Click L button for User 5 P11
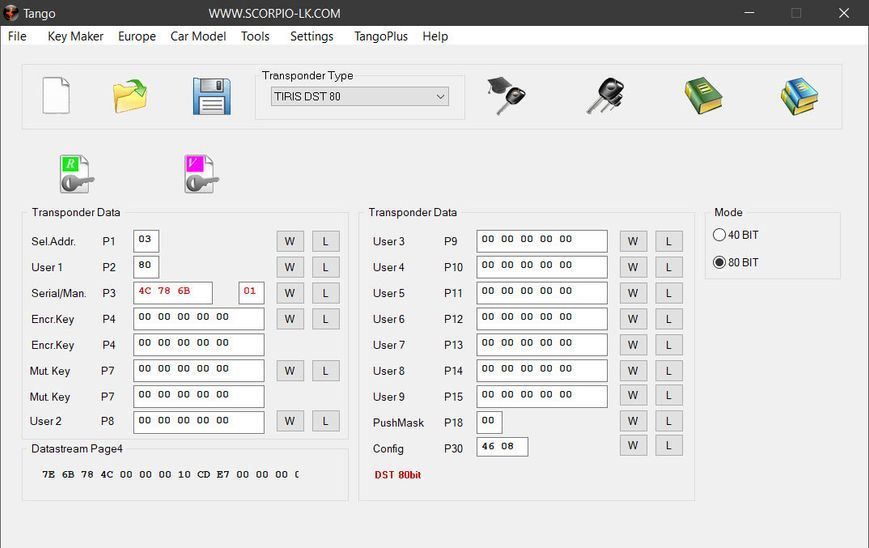The image size is (869, 548). 668,293
